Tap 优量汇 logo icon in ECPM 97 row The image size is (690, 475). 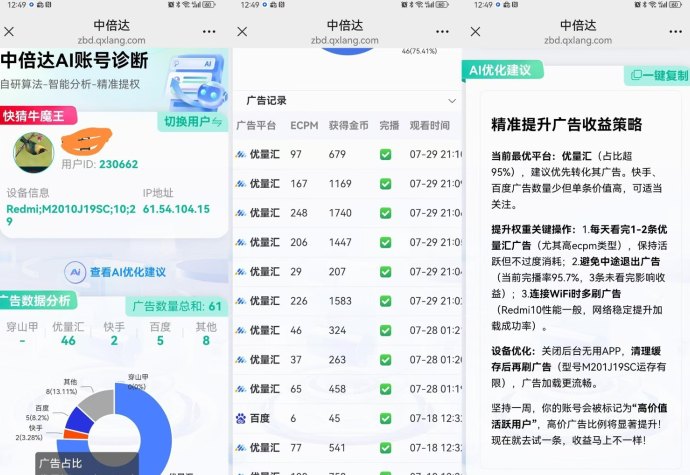pyautogui.click(x=241, y=155)
